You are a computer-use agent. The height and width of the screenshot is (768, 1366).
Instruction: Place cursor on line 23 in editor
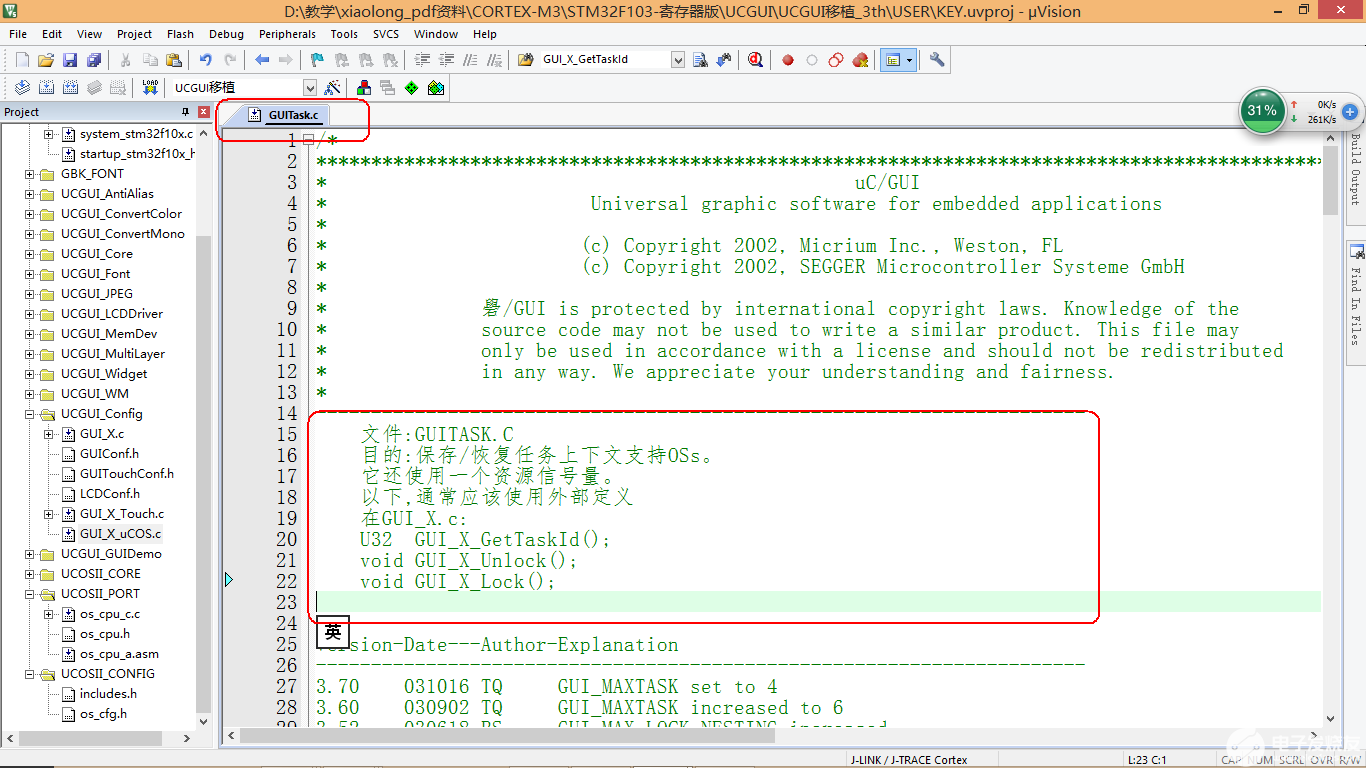[818, 602]
